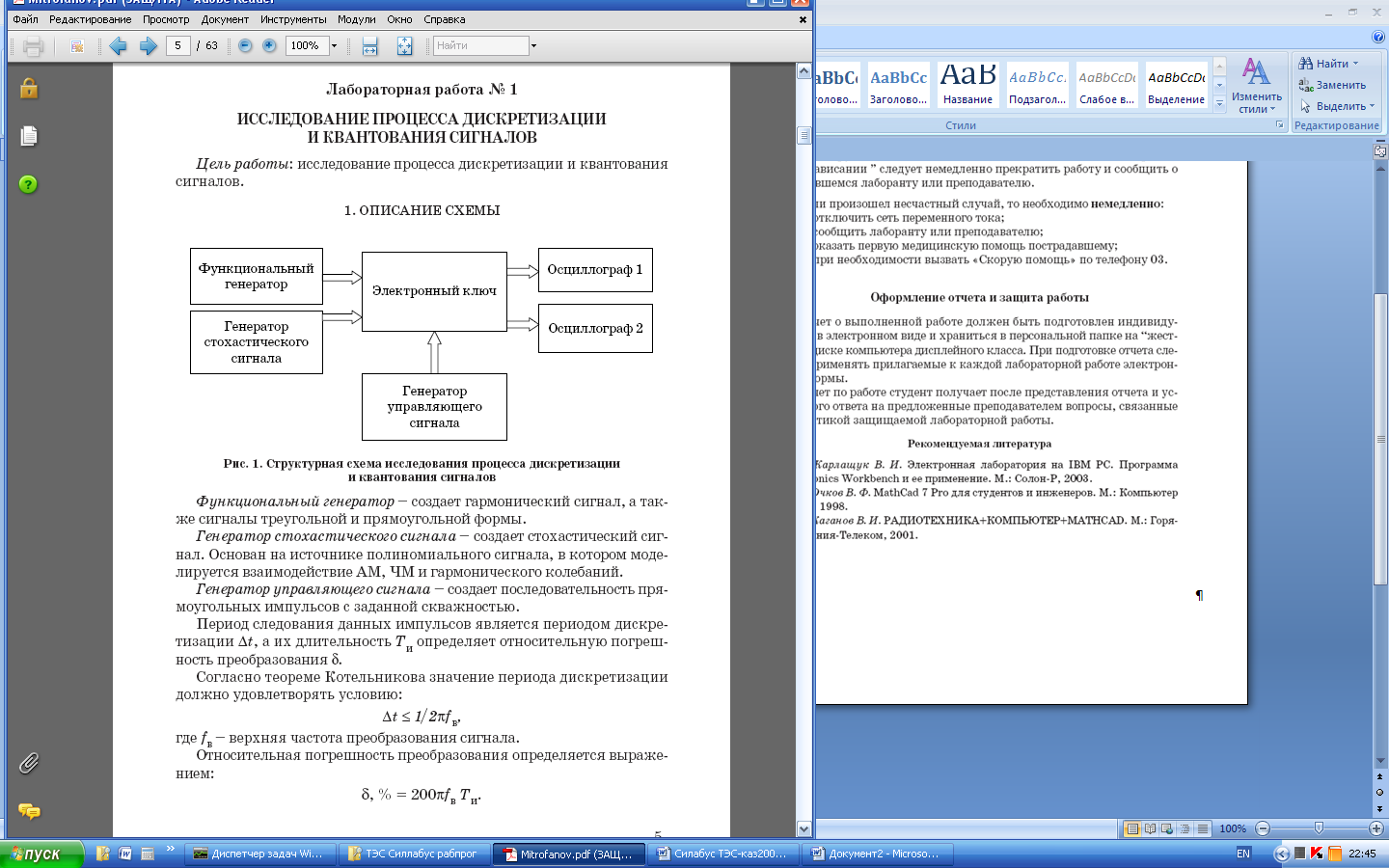Select the Слабое в... style in Word
Image resolution: width=1389 pixels, height=868 pixels.
pyautogui.click(x=1106, y=85)
